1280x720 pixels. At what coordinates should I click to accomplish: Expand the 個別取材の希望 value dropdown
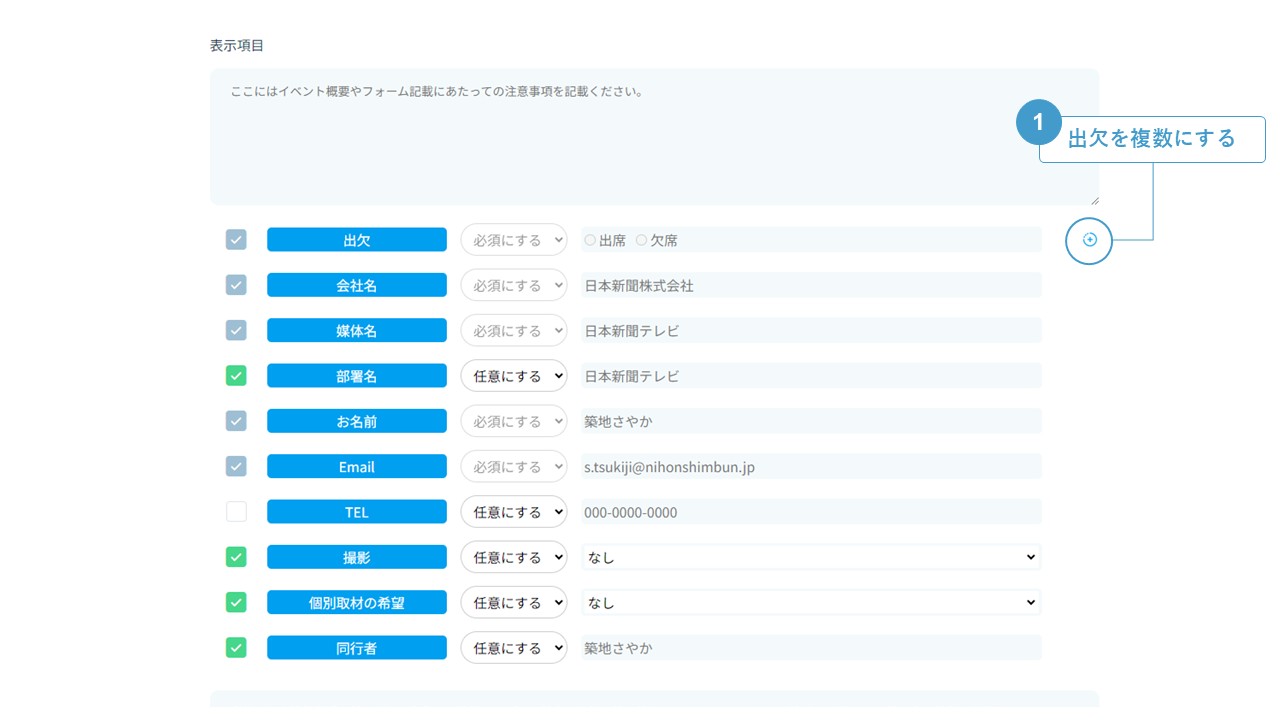811,602
